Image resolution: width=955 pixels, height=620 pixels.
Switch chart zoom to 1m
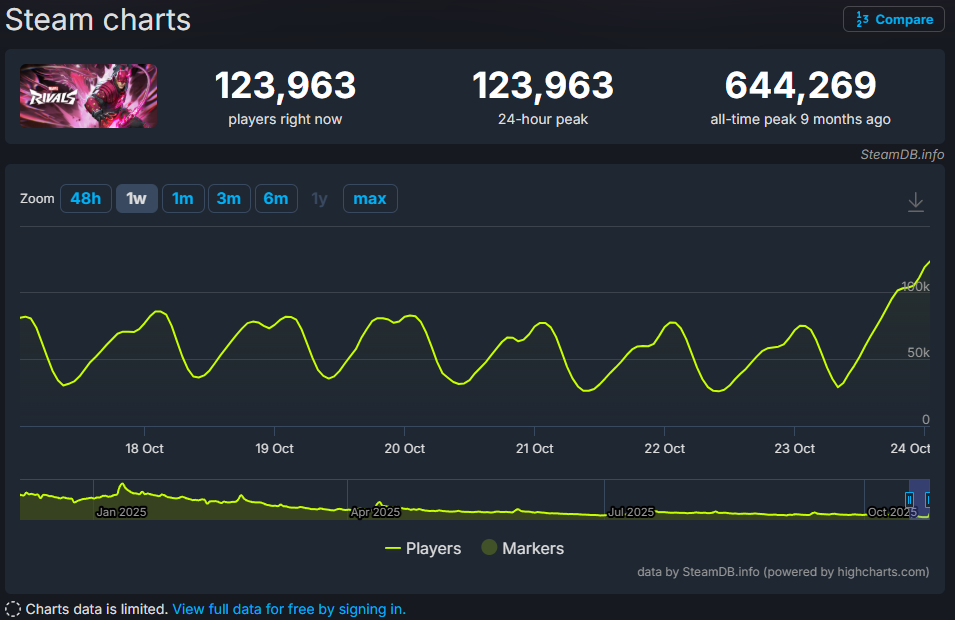coord(183,199)
